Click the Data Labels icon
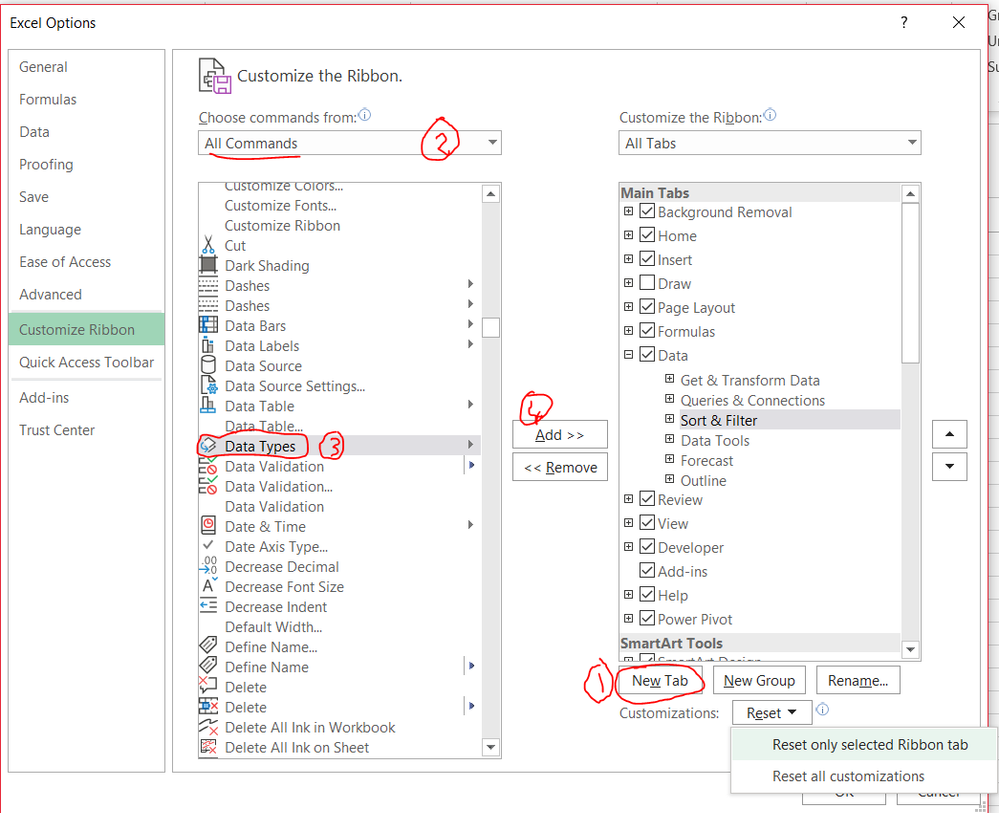The image size is (999, 813). 208,345
